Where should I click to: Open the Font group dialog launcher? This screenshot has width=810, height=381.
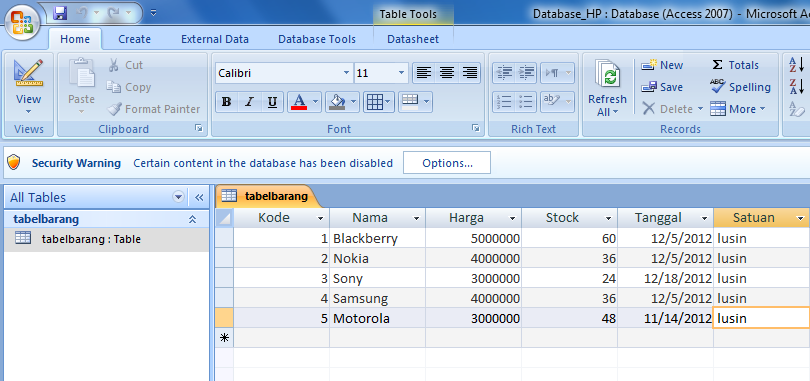pos(476,129)
